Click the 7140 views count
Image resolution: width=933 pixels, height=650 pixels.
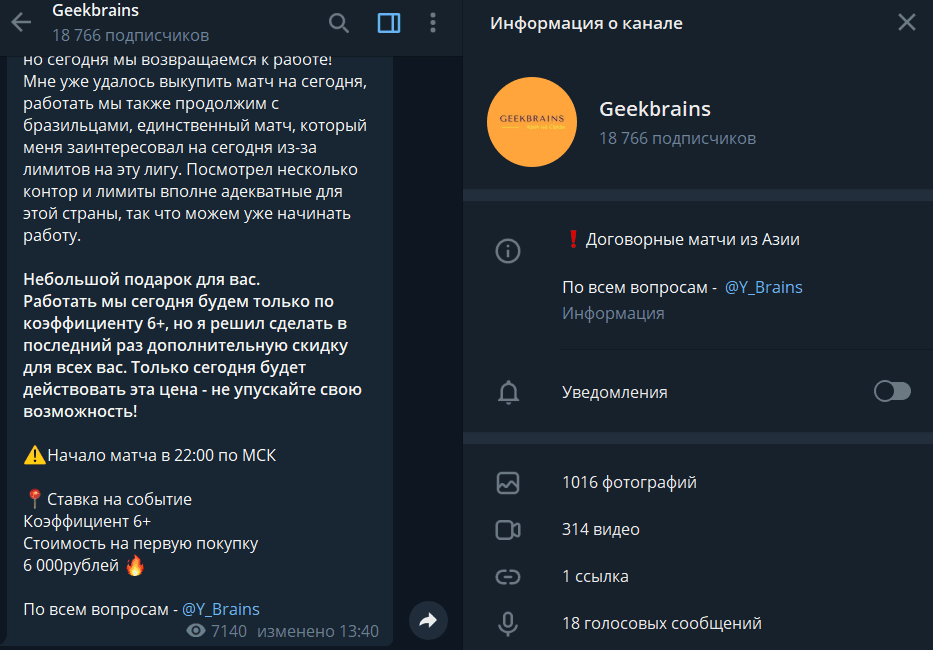pos(228,631)
